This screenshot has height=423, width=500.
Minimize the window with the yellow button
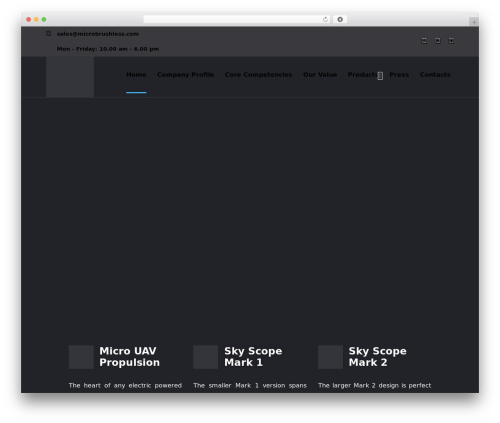click(36, 19)
